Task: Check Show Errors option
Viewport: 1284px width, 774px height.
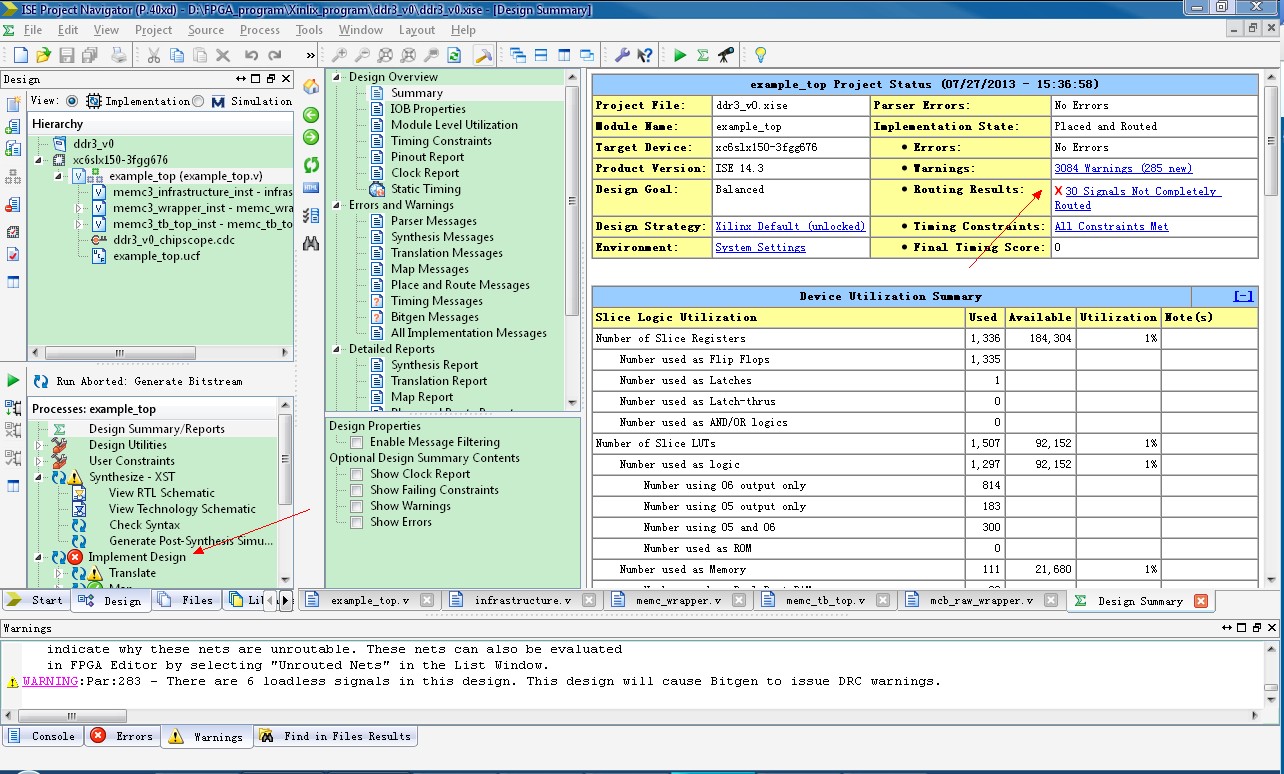Action: tap(357, 522)
